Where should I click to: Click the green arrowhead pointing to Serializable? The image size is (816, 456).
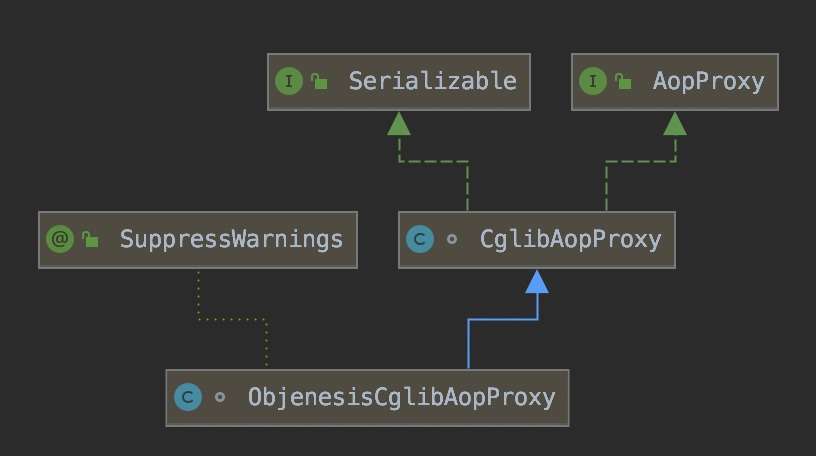(x=399, y=124)
